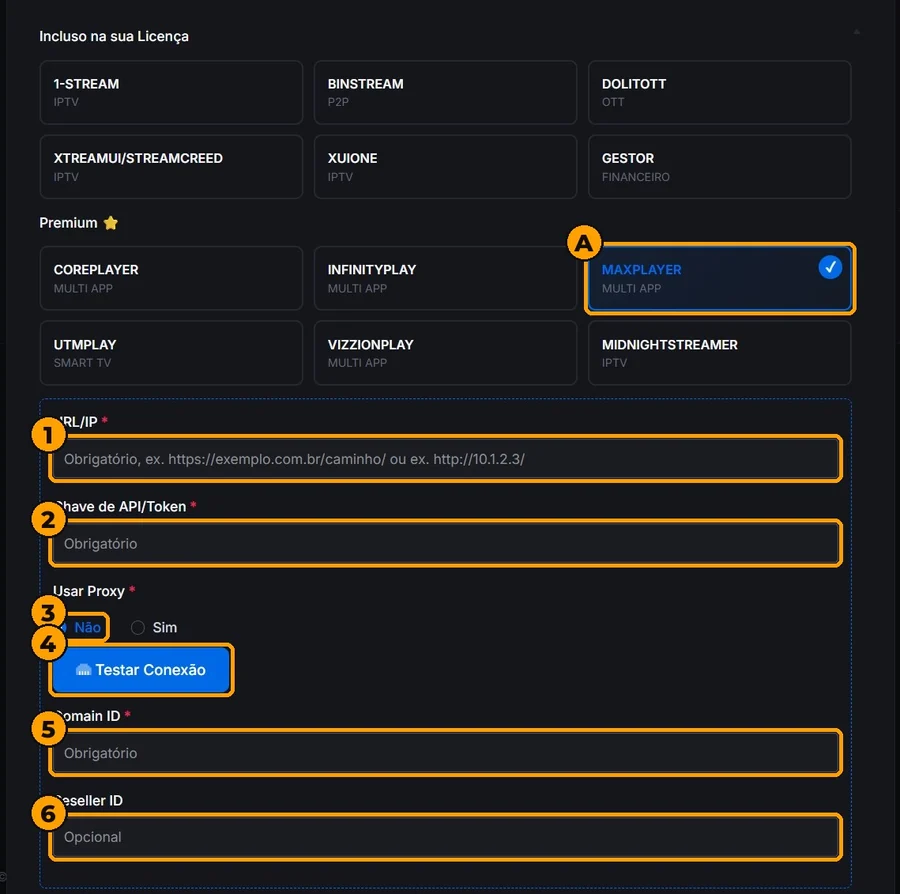Select the COREPLAYER multi app card

click(171, 278)
